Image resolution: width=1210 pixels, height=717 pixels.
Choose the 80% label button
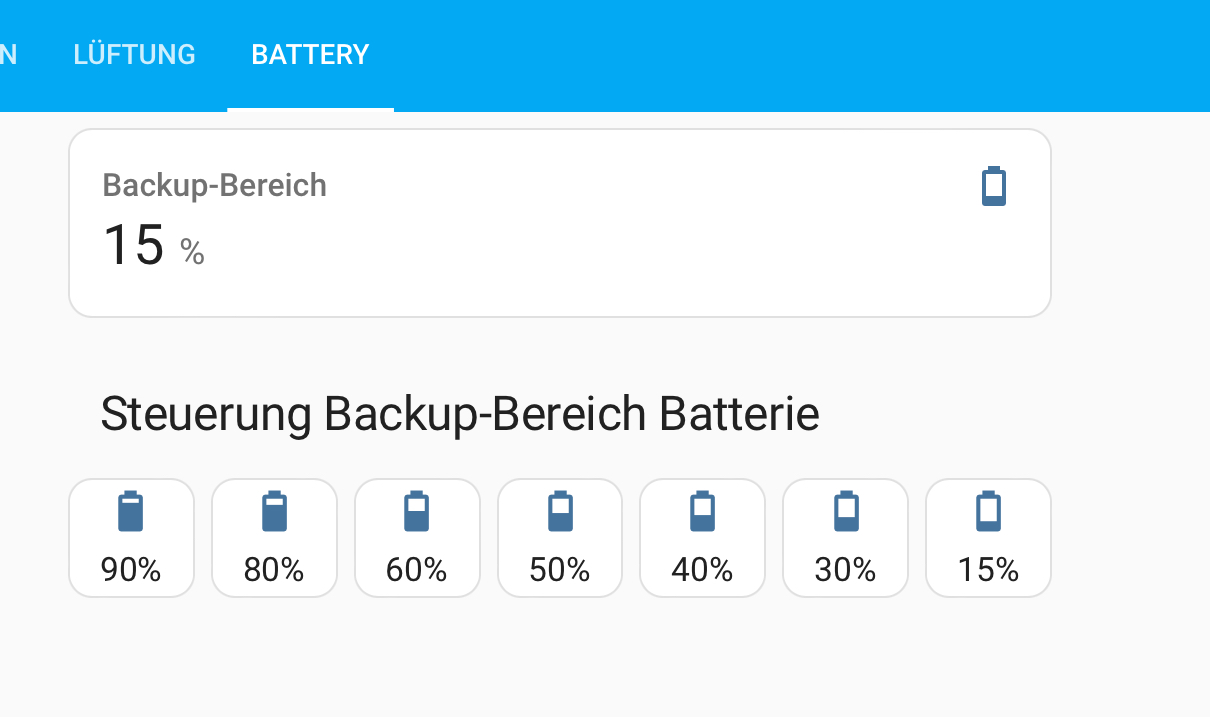[274, 570]
